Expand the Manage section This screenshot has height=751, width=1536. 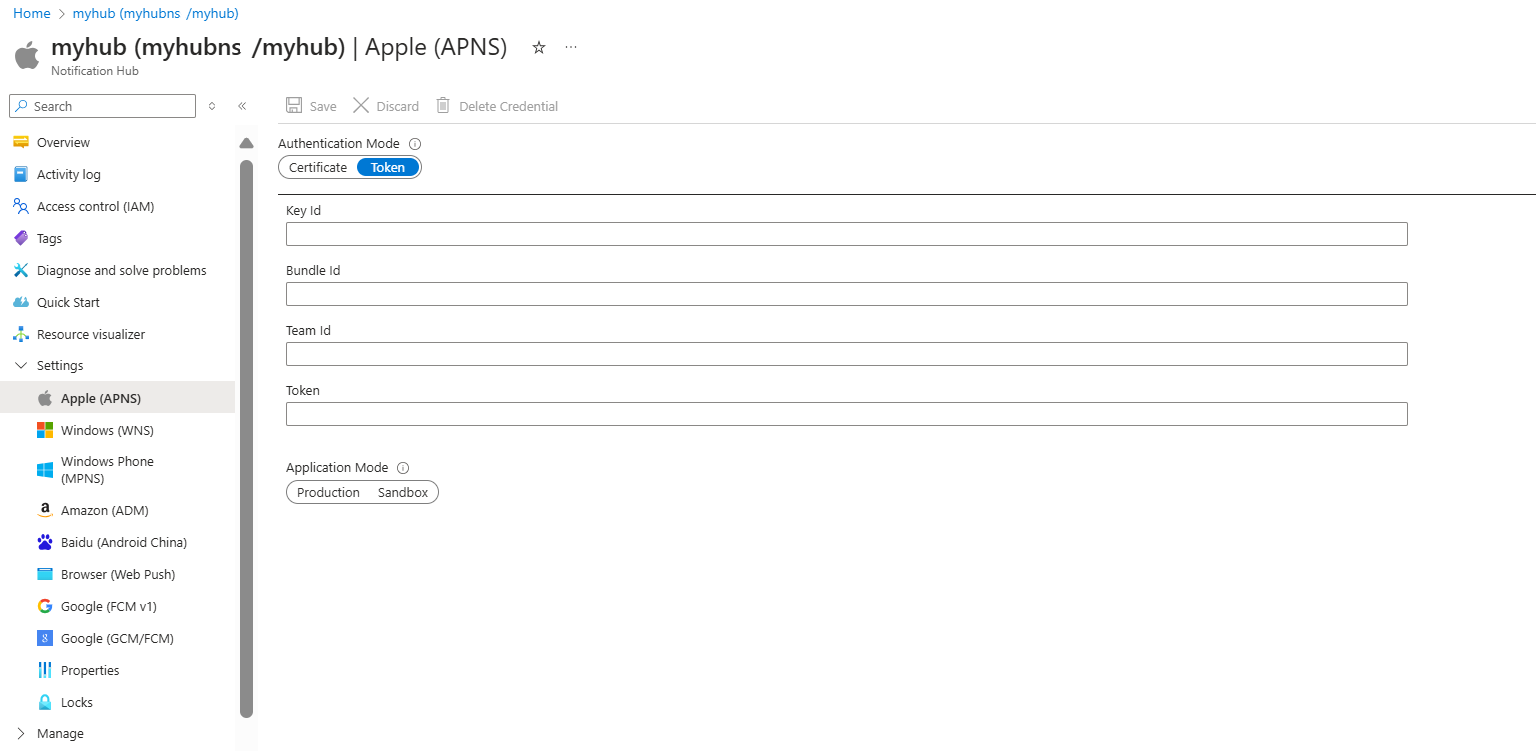tap(22, 733)
